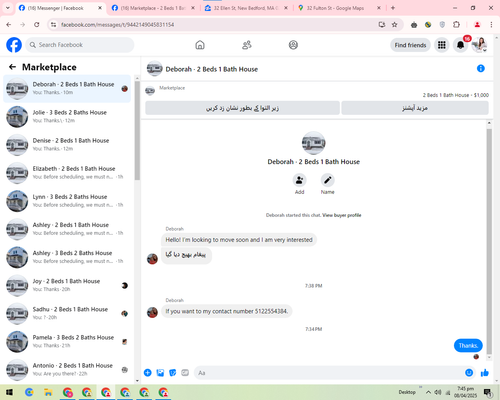Click the large listing thumbnail in chat
This screenshot has height=400, width=500.
click(313, 143)
